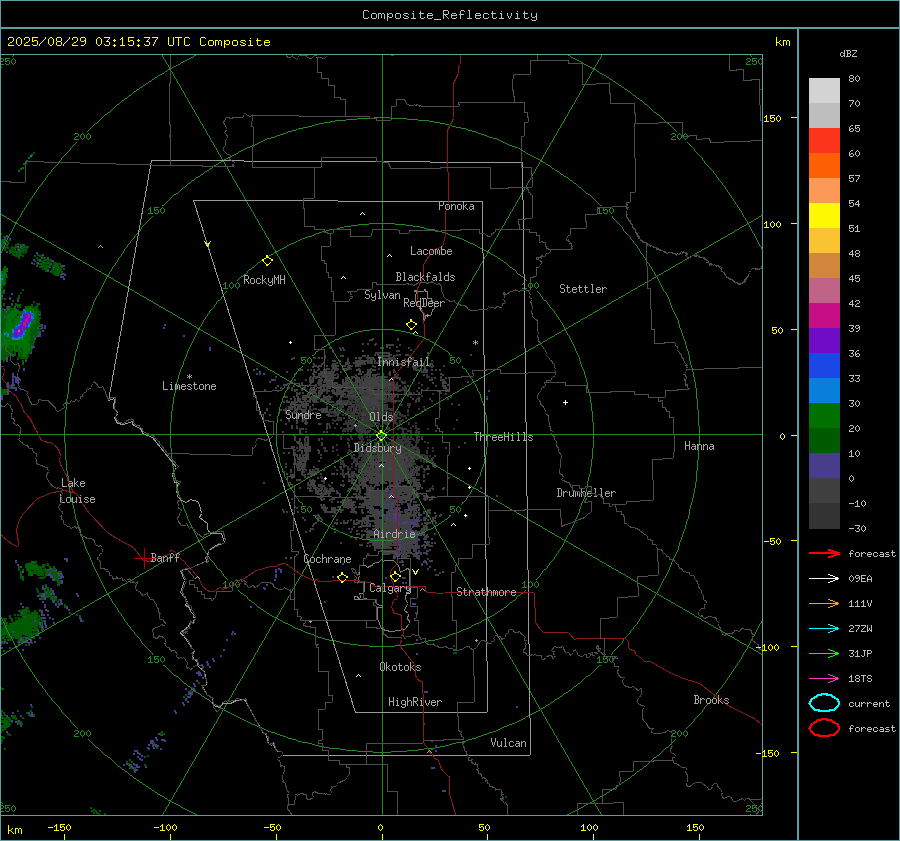Click the Okotoks town label

click(x=400, y=666)
